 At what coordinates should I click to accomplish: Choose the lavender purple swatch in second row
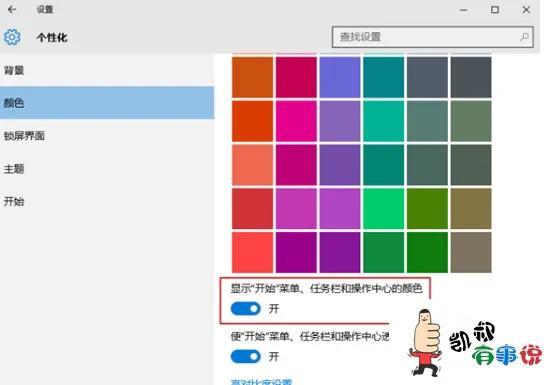pos(340,121)
